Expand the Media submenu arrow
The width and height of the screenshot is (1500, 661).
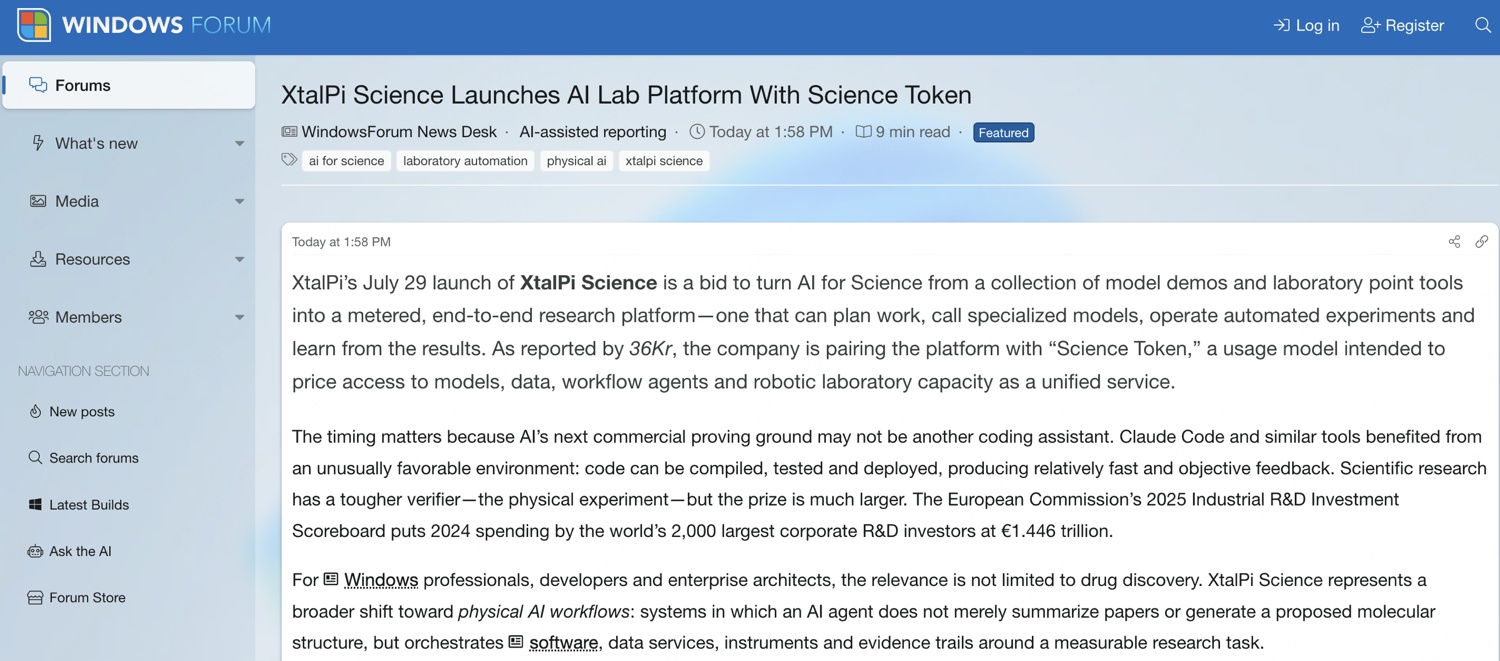pyautogui.click(x=239, y=202)
